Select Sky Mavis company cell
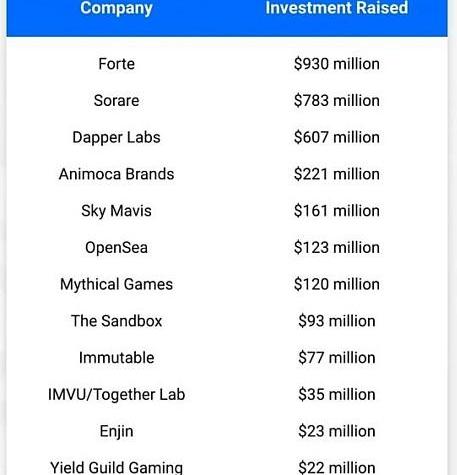The width and height of the screenshot is (457, 475). (116, 211)
